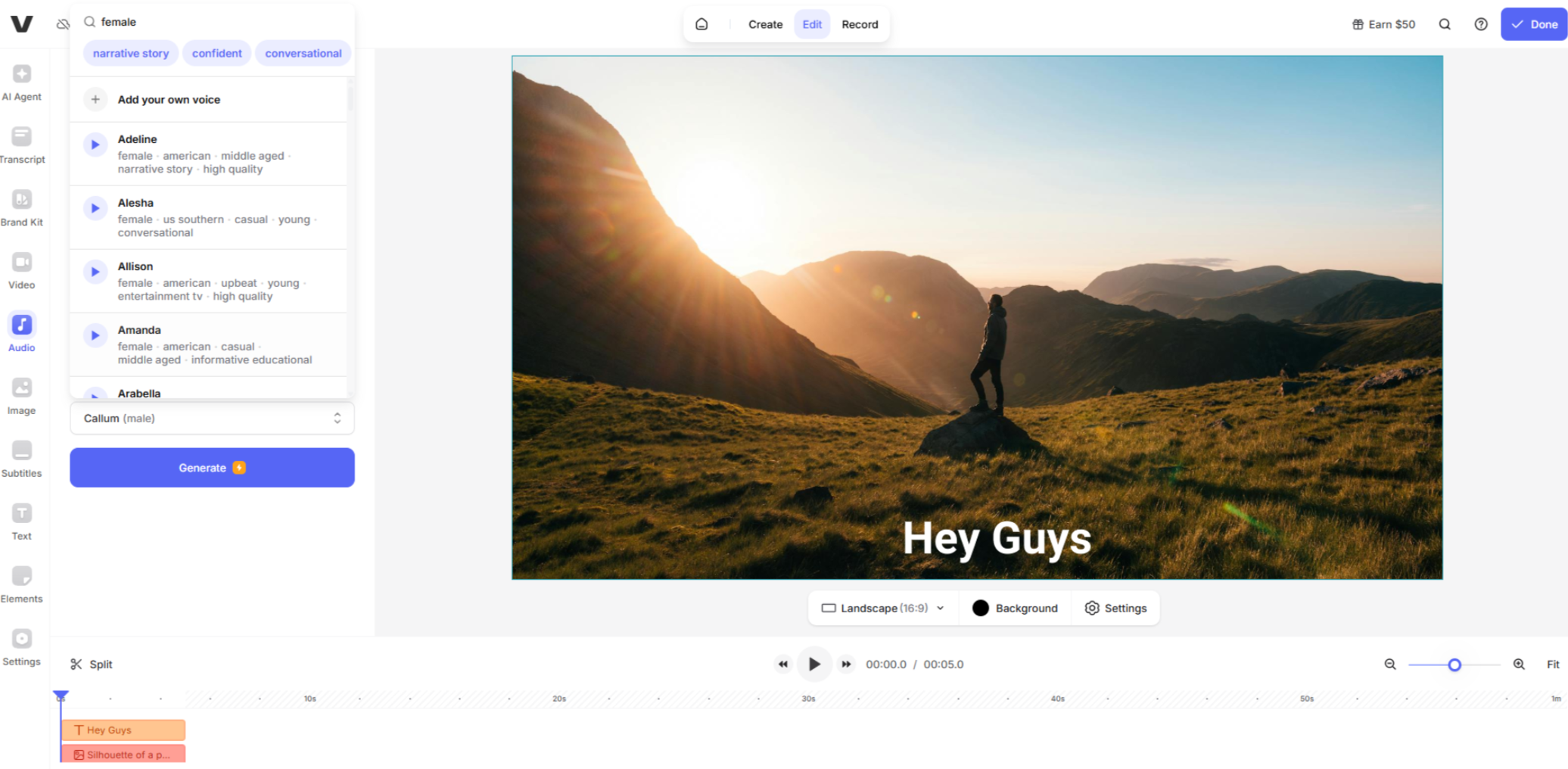This screenshot has height=769, width=1568.
Task: Toggle the conversational filter tag
Action: pyautogui.click(x=303, y=54)
